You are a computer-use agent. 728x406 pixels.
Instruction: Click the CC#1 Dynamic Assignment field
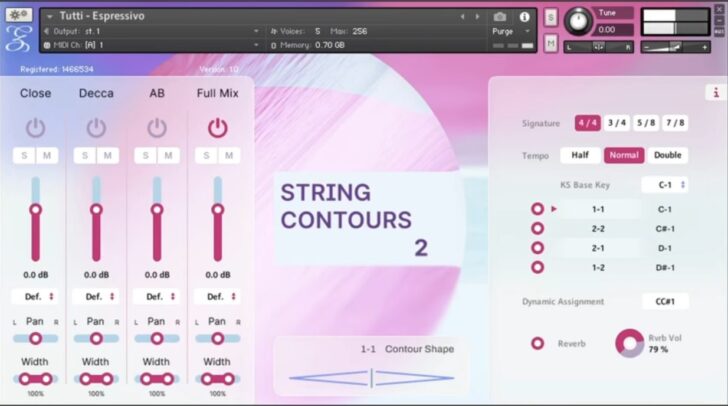pyautogui.click(x=665, y=301)
